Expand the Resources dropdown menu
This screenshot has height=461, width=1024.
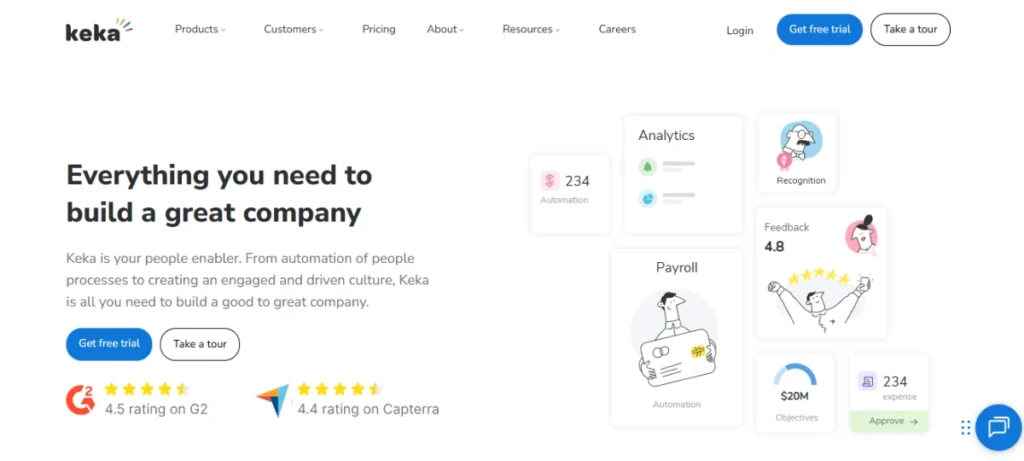point(531,30)
